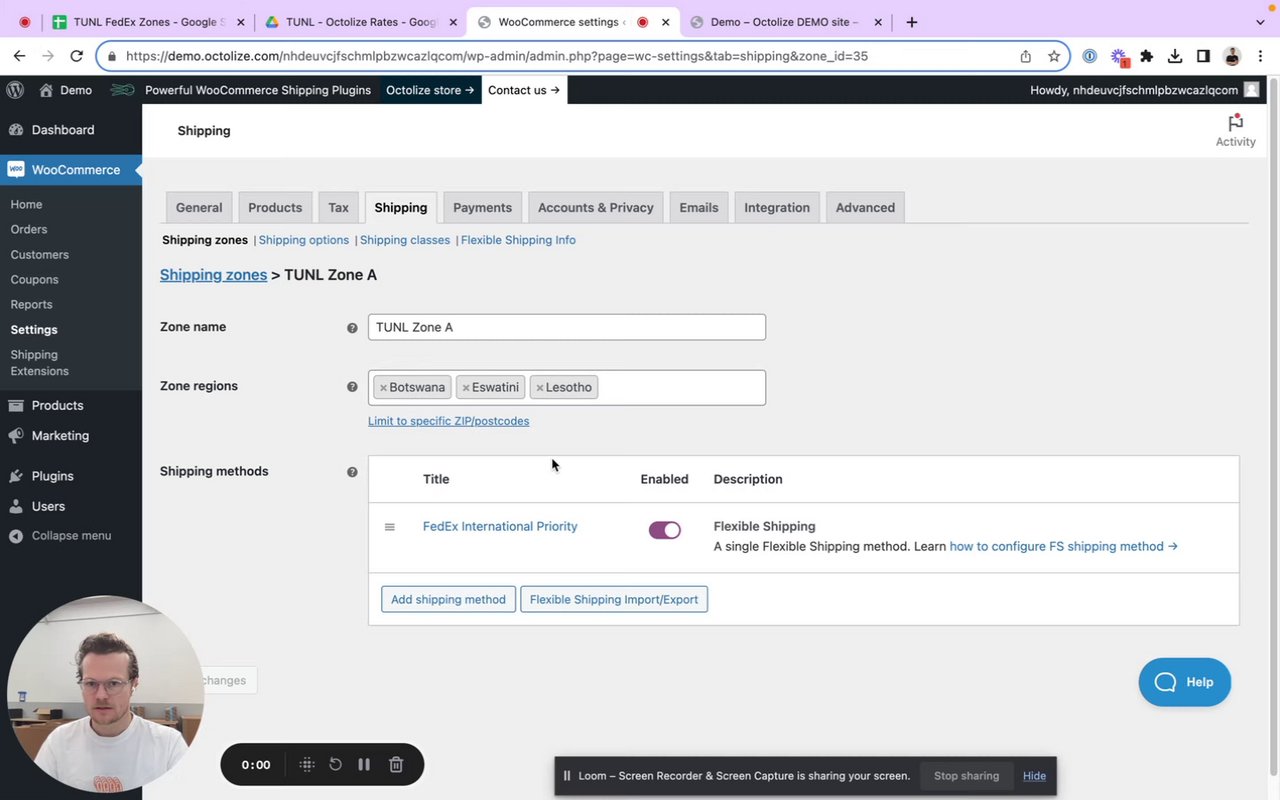Toggle the browser side panel icon
Screen dimensions: 1280x800
click(1204, 56)
